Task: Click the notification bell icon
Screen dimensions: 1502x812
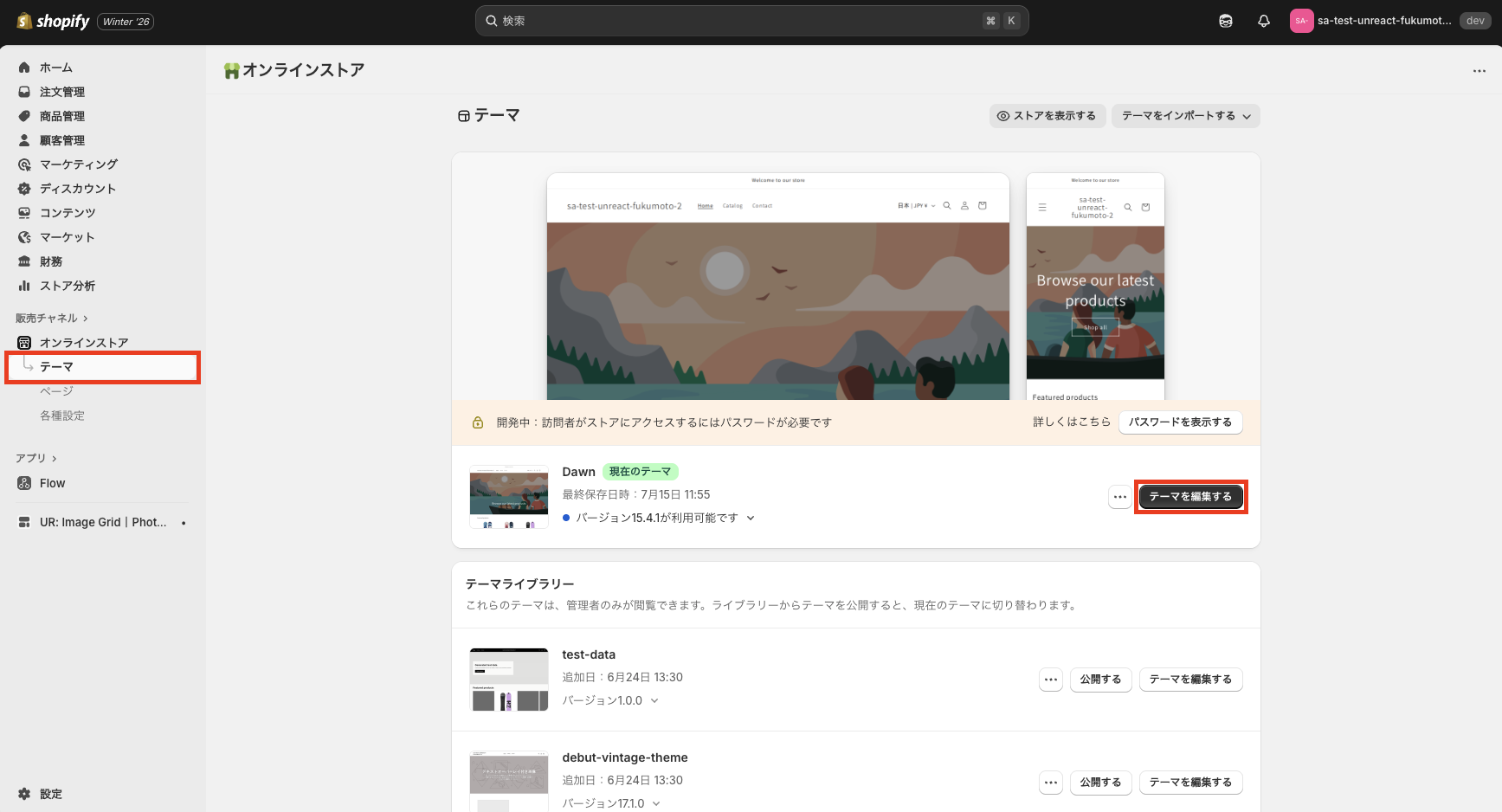Action: (1264, 20)
